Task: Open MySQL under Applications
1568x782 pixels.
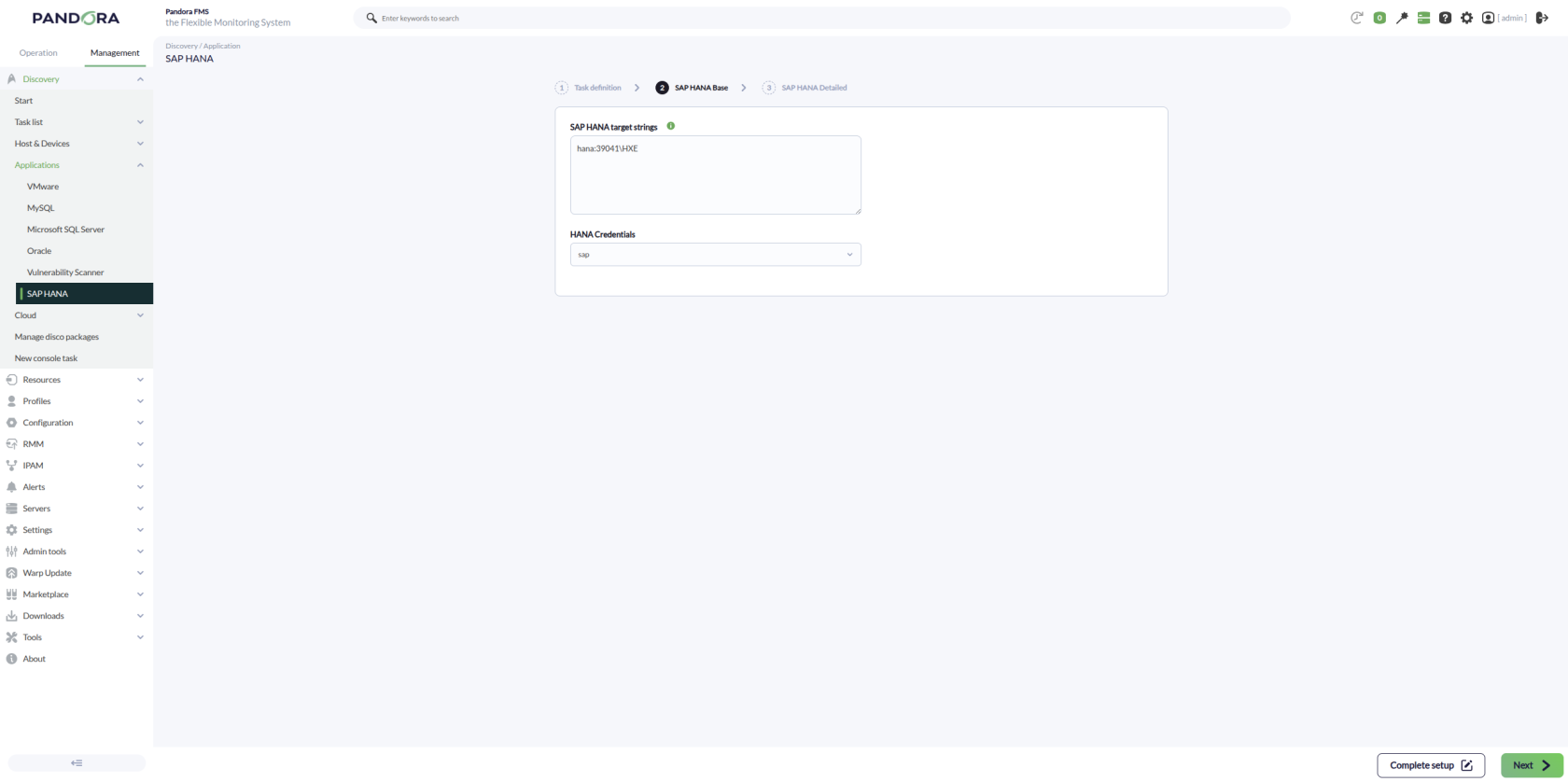Action: coord(40,208)
